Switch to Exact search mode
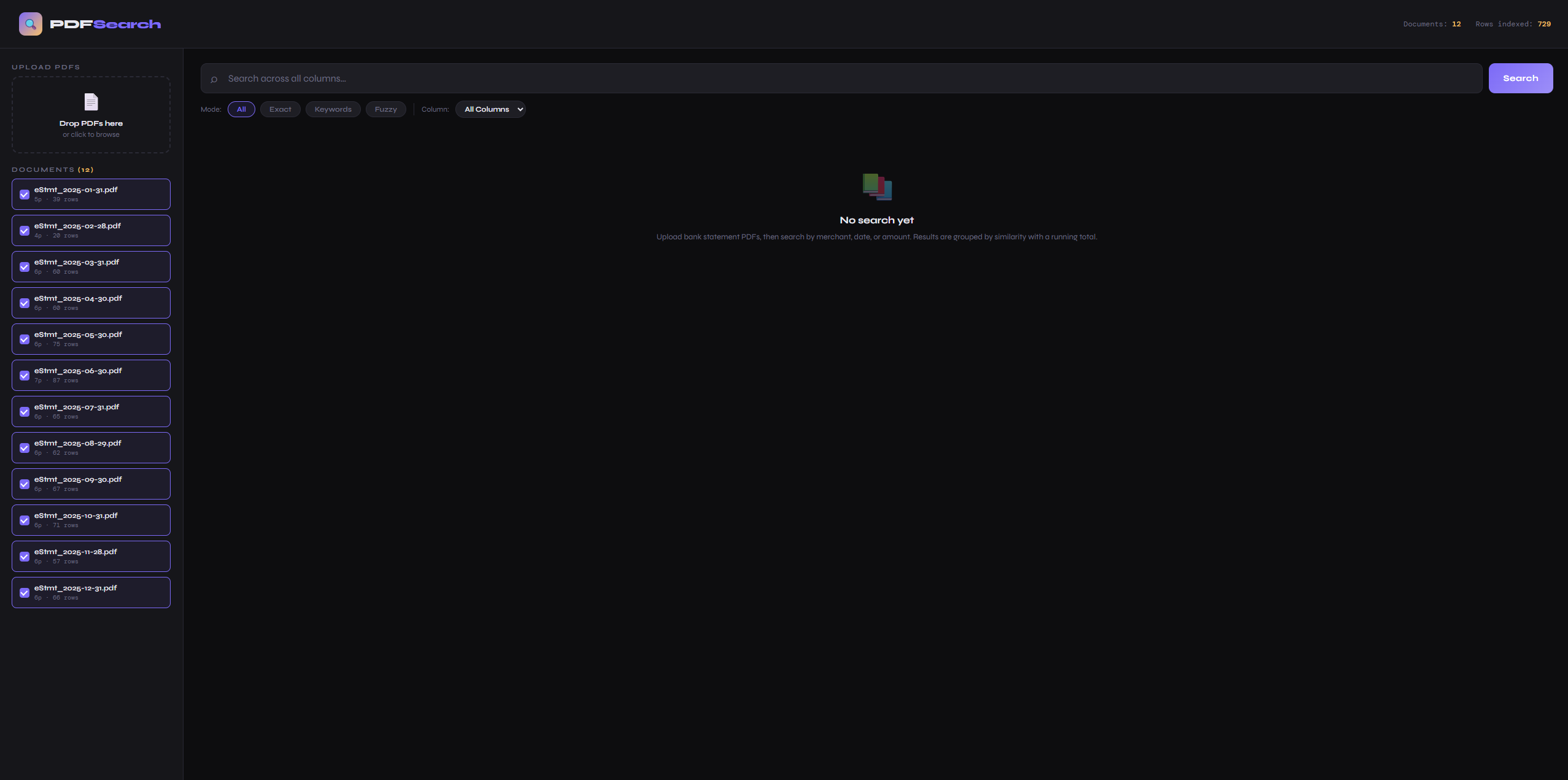Screen dimensions: 1568x780 [280, 109]
